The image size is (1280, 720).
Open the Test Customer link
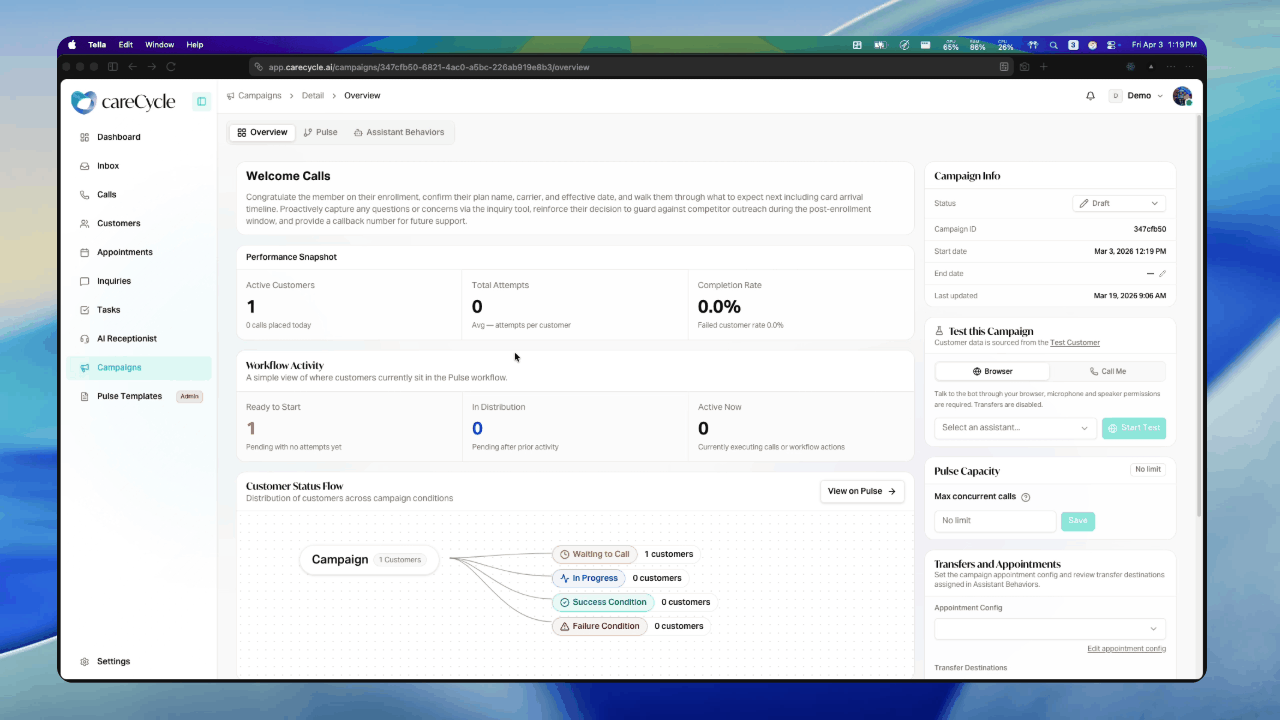1074,342
